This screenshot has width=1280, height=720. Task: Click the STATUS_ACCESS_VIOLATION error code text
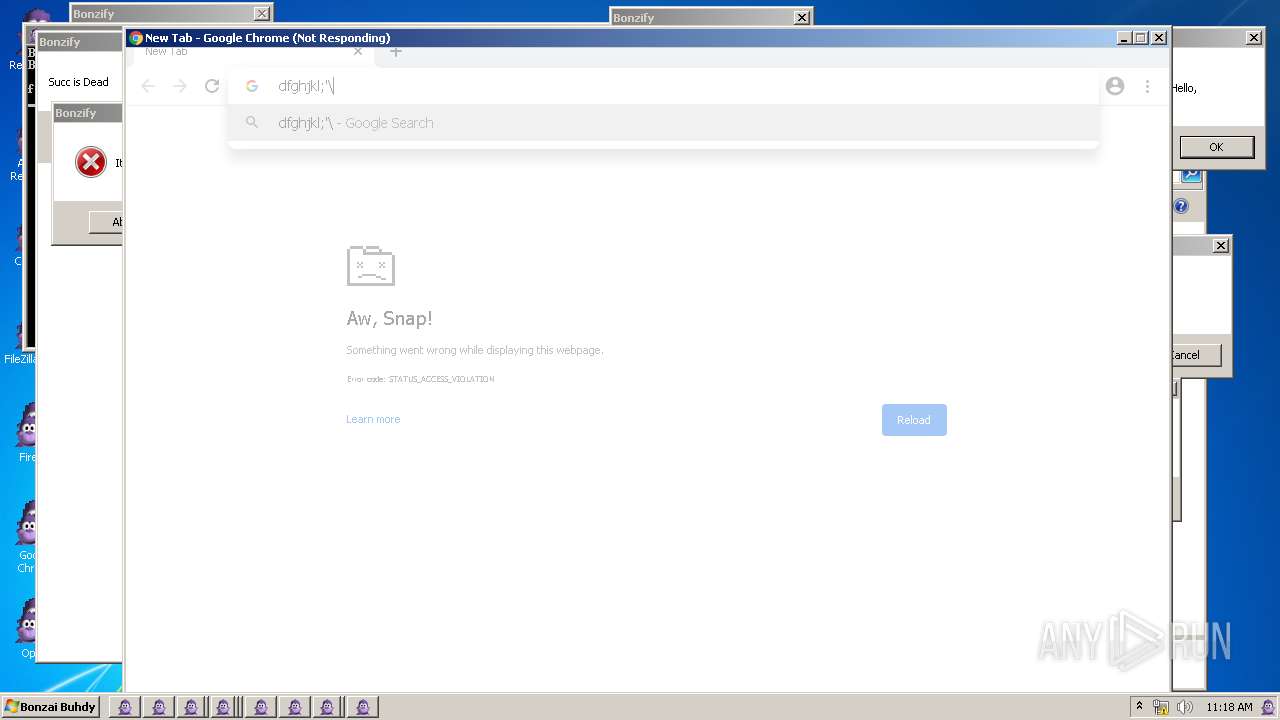pyautogui.click(x=441, y=379)
